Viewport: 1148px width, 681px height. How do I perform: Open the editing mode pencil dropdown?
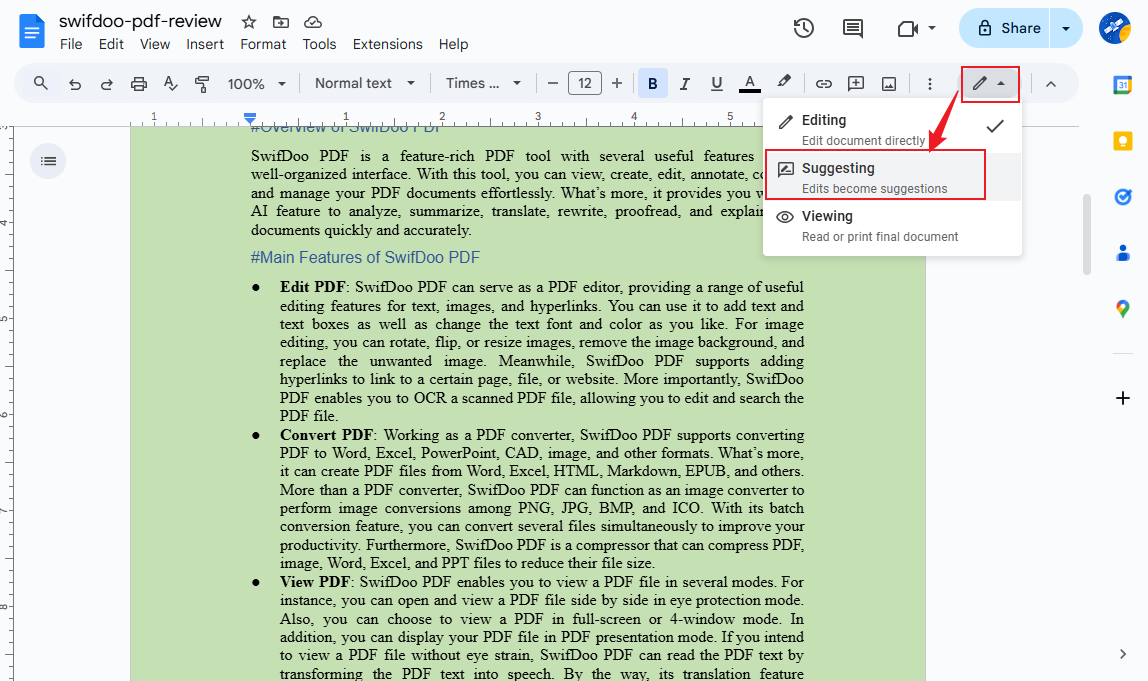point(990,83)
